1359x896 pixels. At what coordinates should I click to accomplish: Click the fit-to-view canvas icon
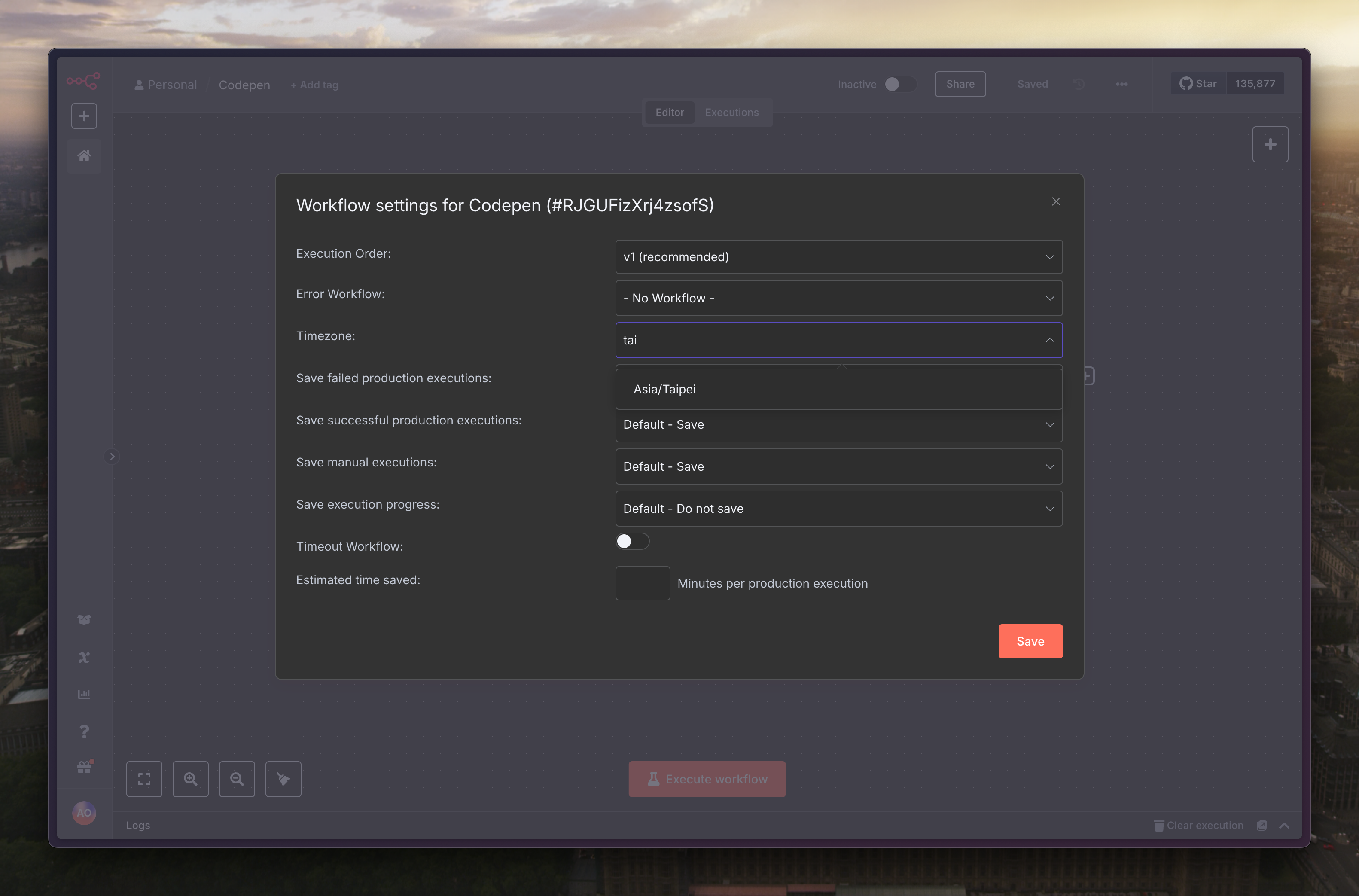(144, 778)
